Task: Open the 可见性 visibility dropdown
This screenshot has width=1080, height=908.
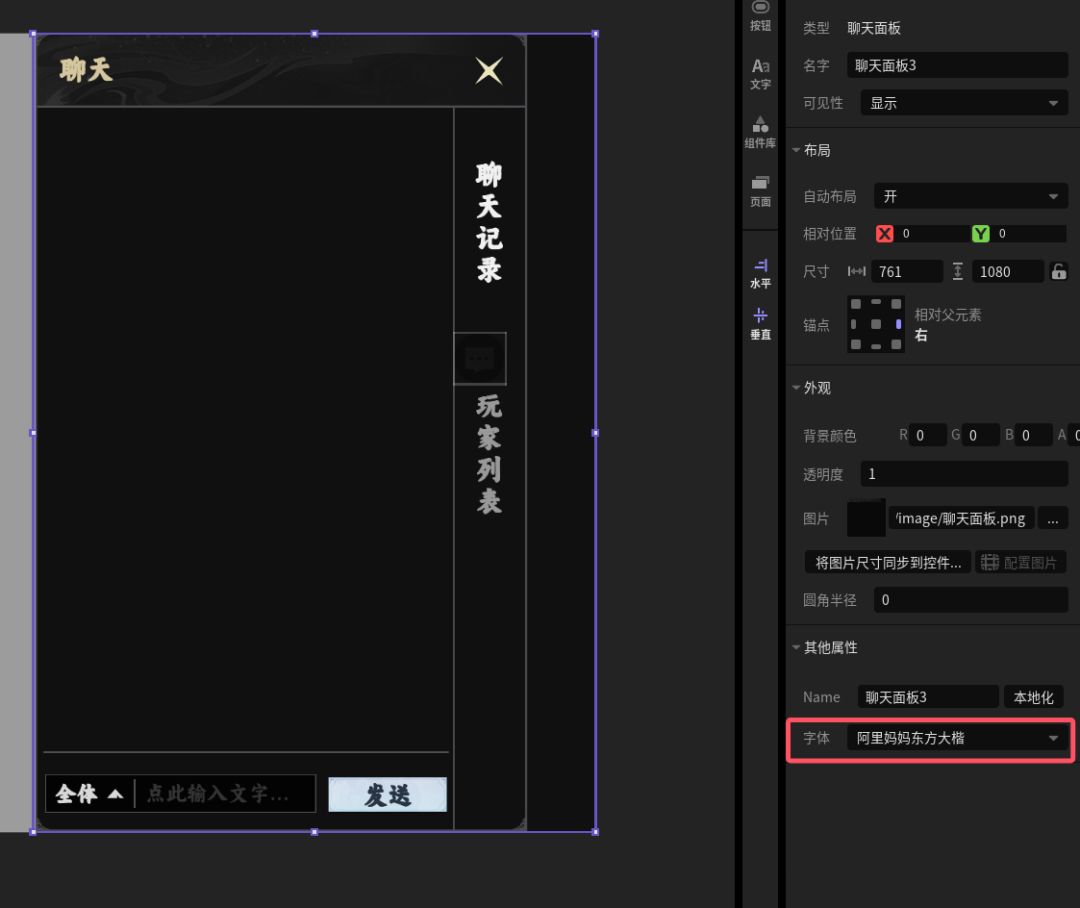Action: click(964, 103)
